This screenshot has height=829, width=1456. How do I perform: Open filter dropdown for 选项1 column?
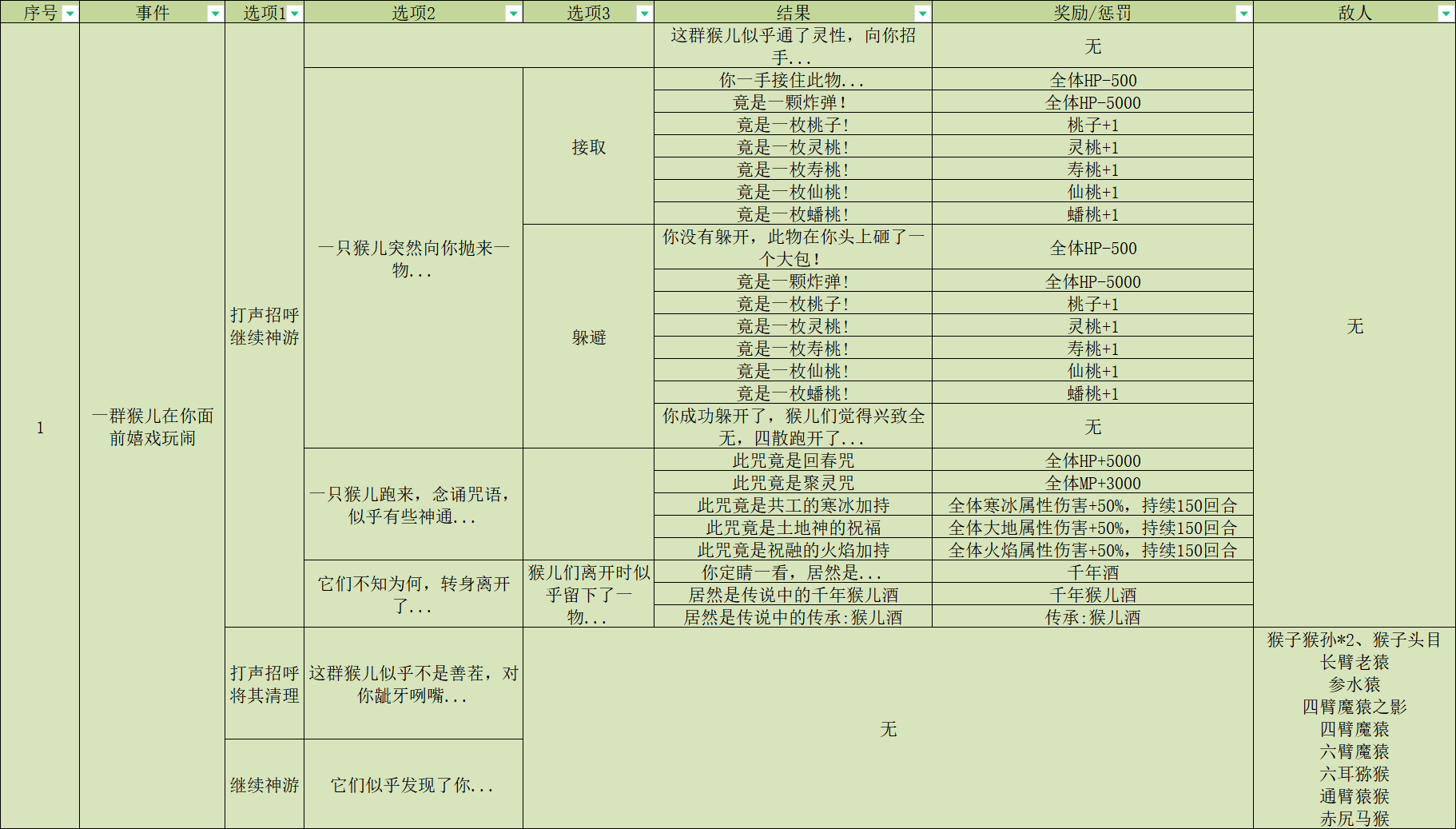tap(295, 14)
